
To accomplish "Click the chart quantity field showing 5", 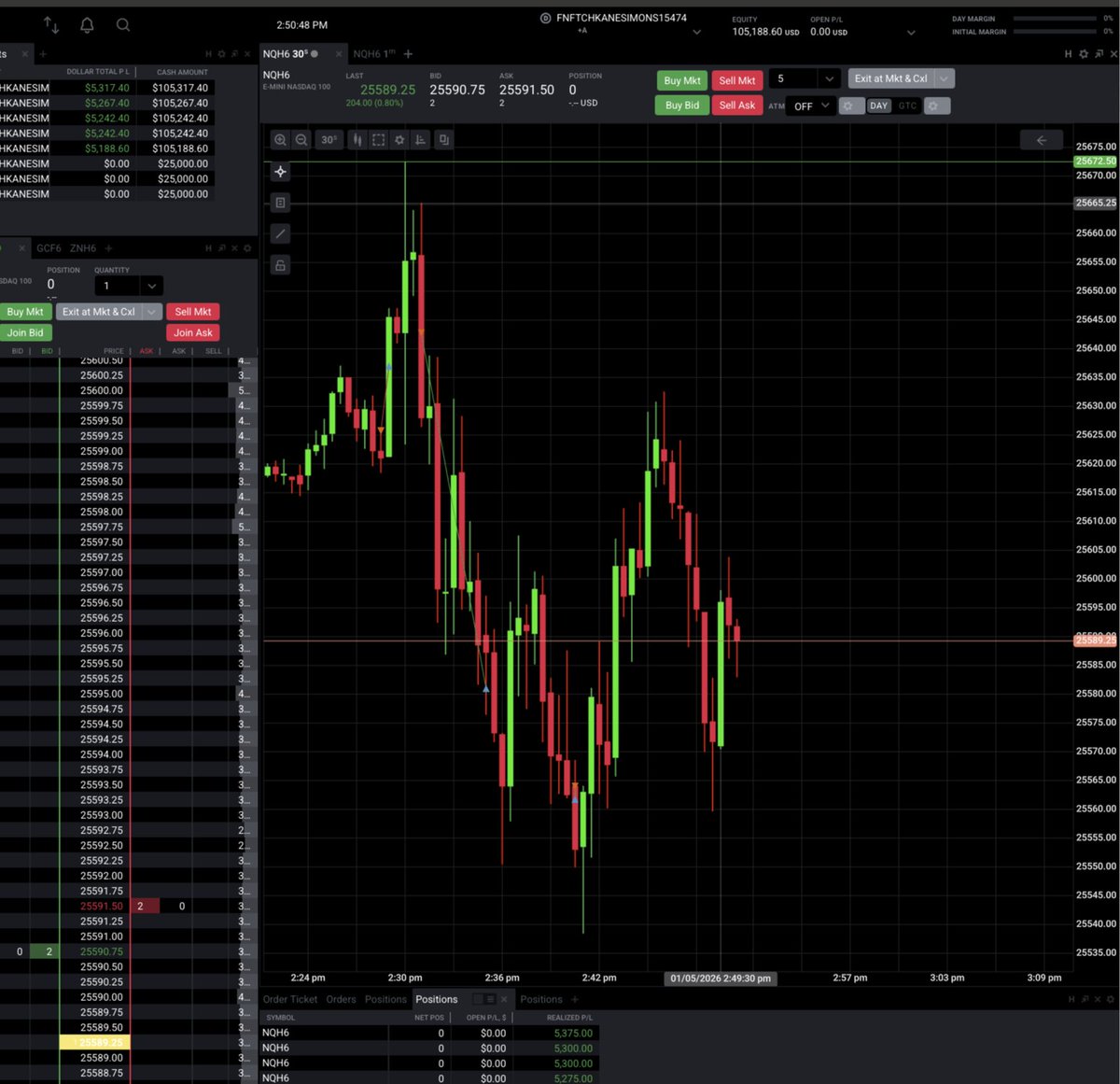I will 794,79.
